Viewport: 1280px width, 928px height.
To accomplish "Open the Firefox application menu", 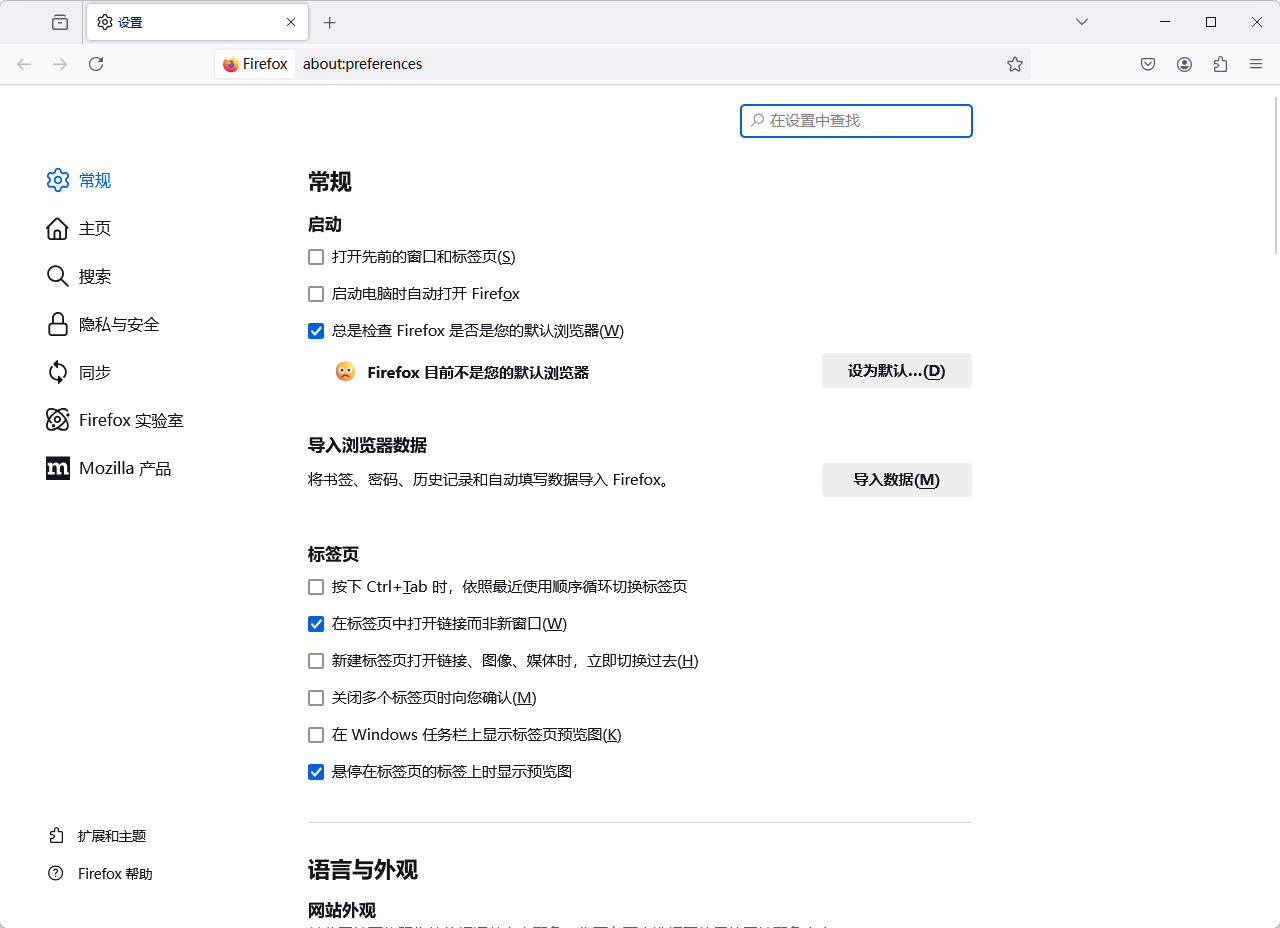I will point(1256,64).
